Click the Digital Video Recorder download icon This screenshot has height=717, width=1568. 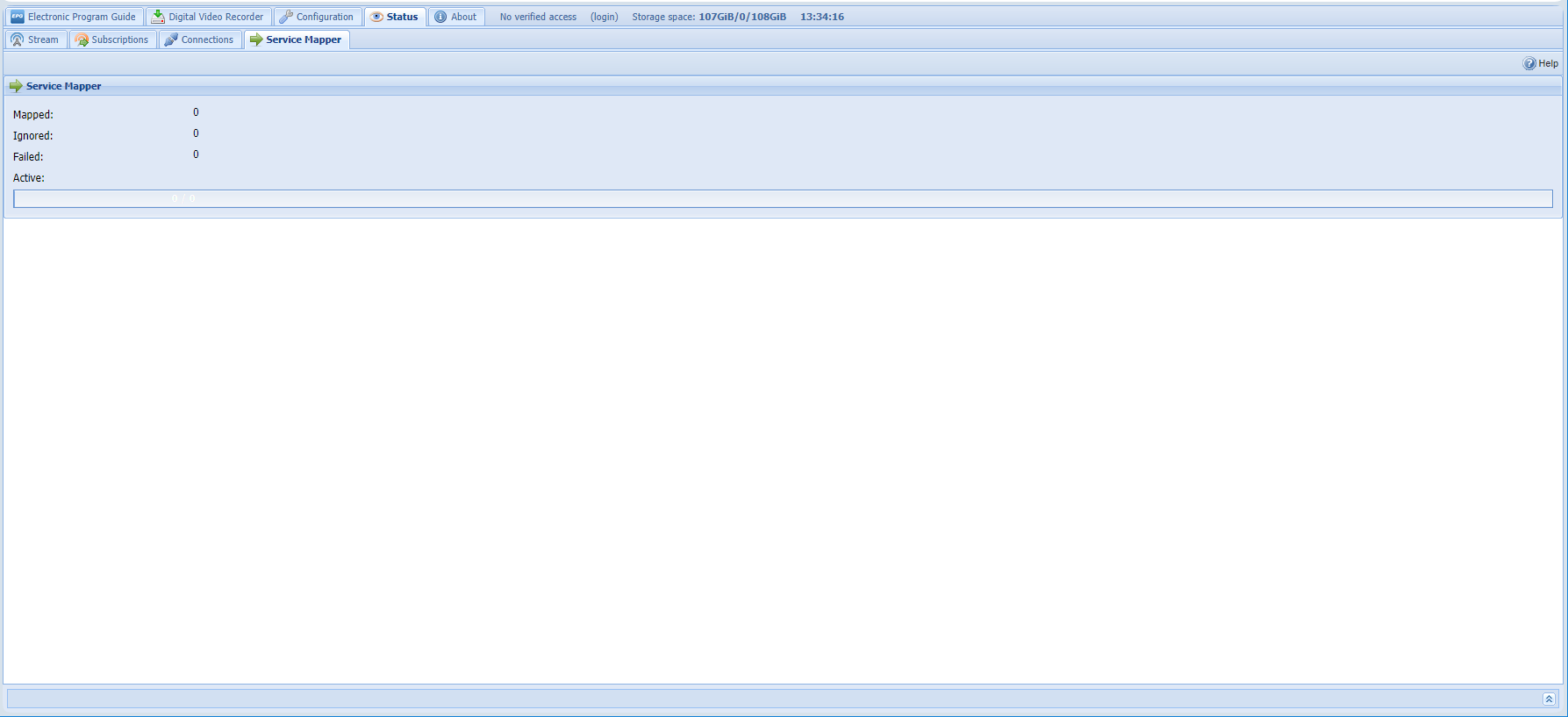tap(158, 17)
